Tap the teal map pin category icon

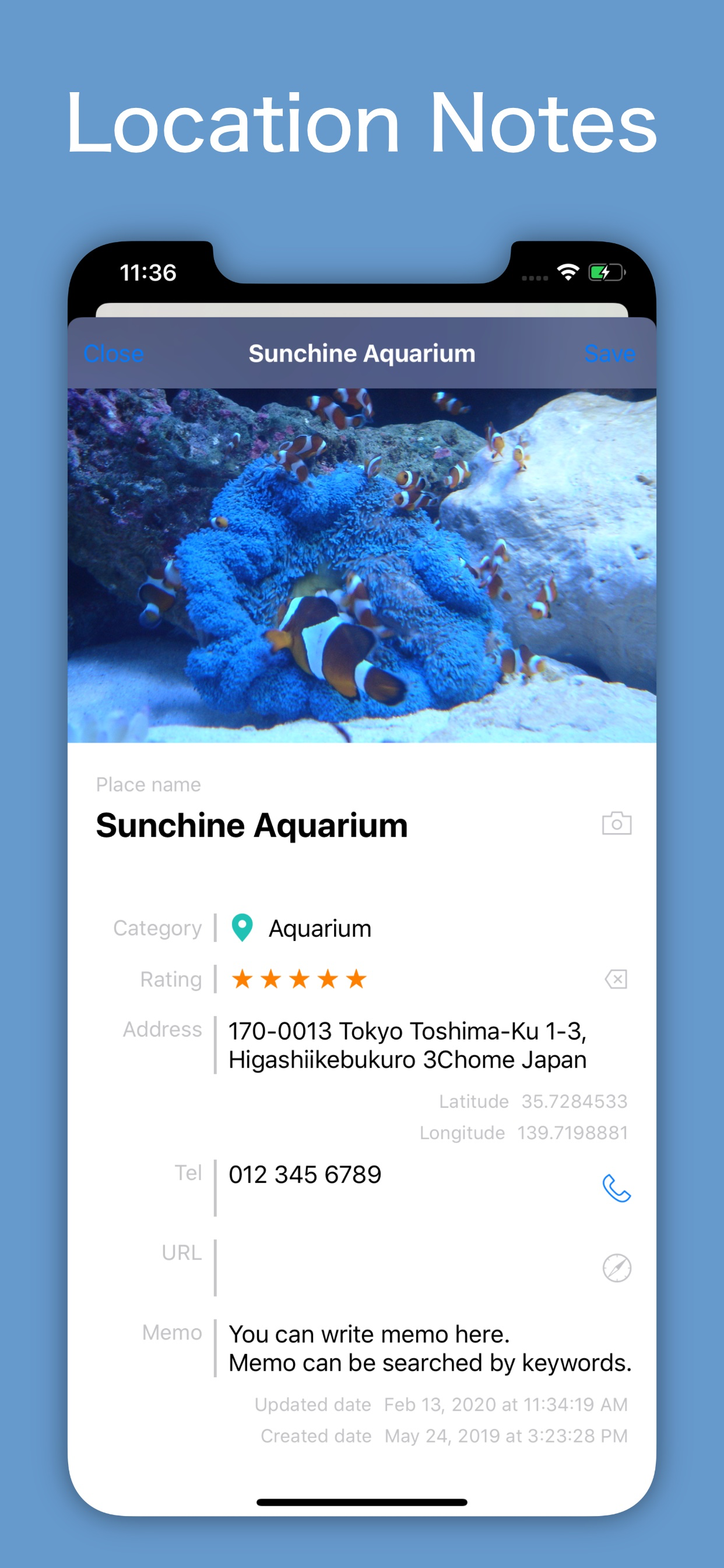(x=242, y=928)
